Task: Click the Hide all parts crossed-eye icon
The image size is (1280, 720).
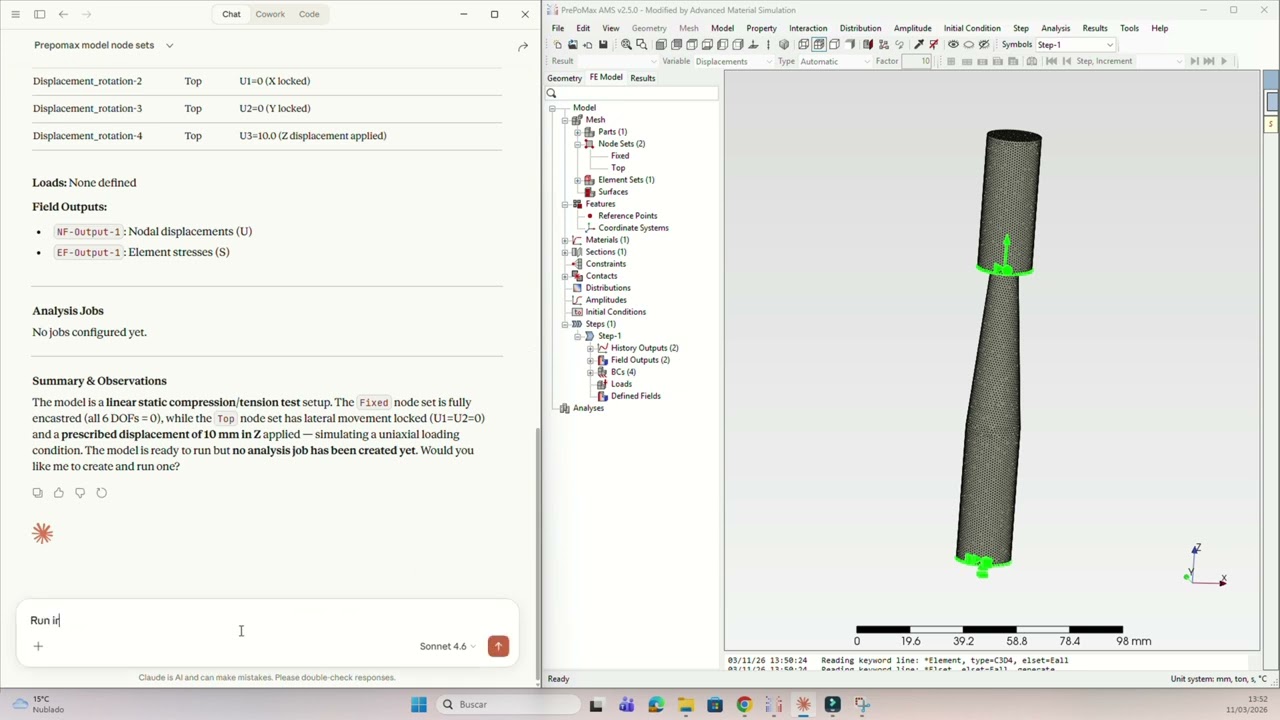Action: coord(984,45)
